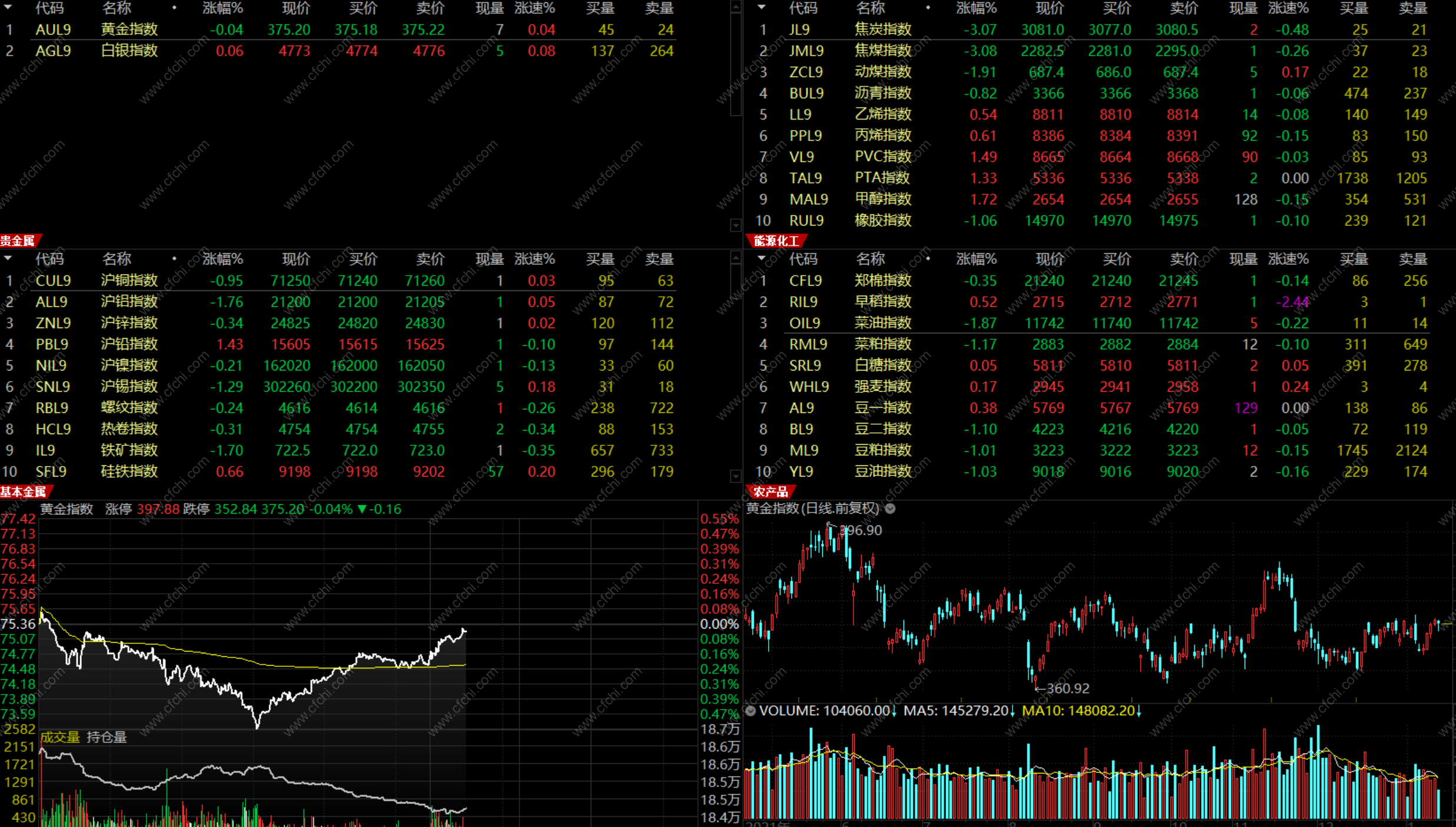
Task: Click scroll-down arrow of base metals table
Action: tap(736, 475)
